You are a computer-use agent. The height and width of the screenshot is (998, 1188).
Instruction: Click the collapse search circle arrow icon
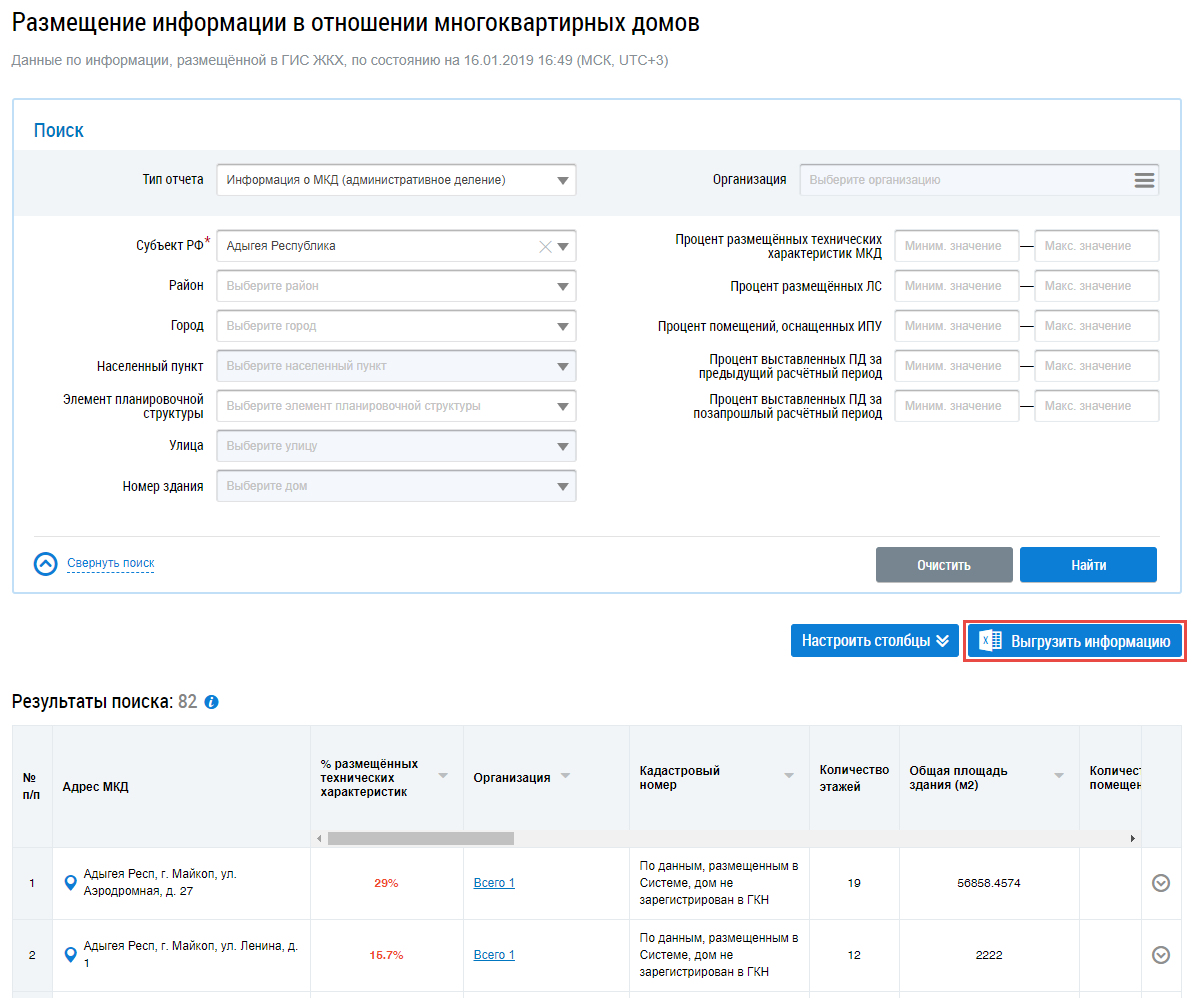46,564
